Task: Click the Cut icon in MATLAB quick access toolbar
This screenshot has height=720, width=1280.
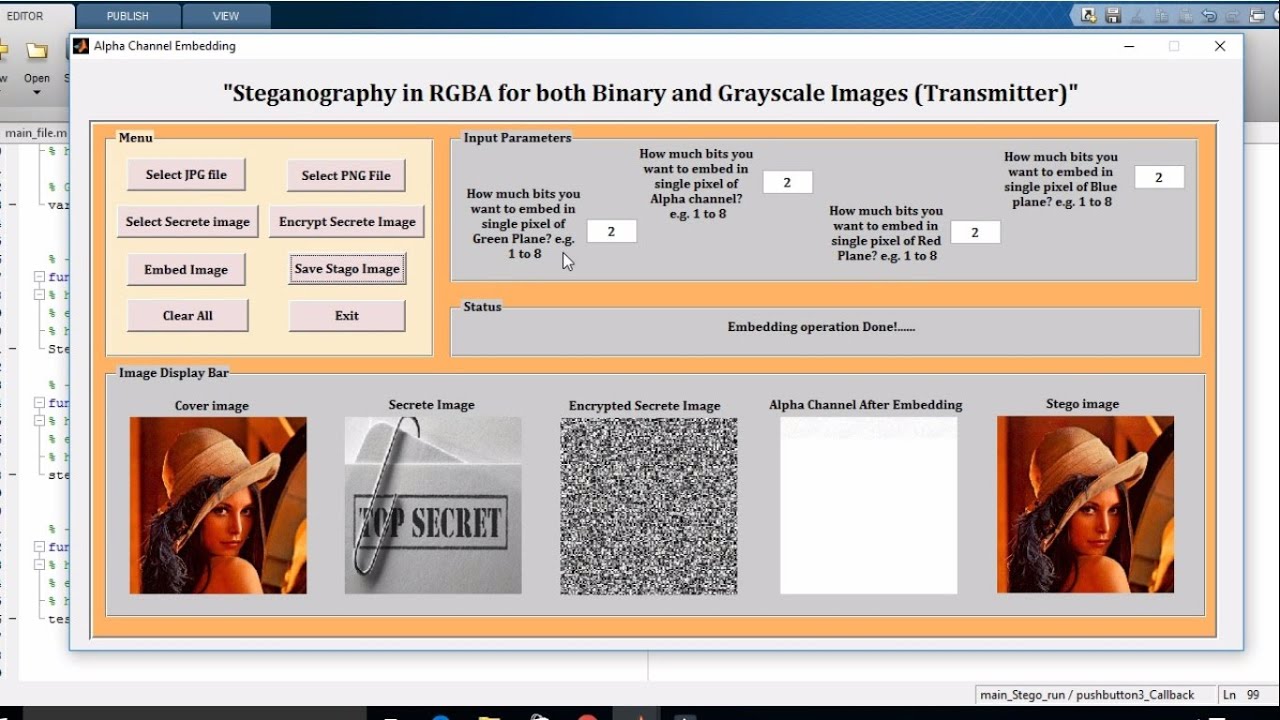Action: click(x=1137, y=16)
